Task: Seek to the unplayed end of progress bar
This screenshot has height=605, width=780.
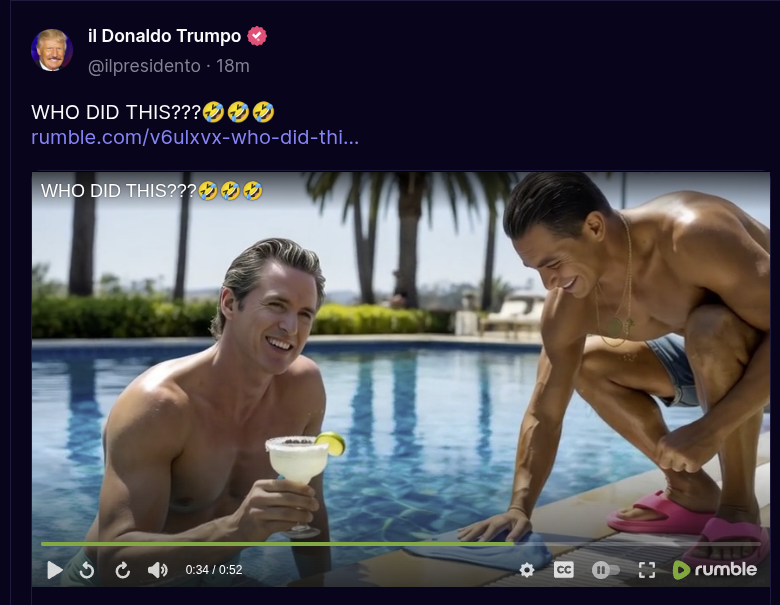Action: [637, 544]
